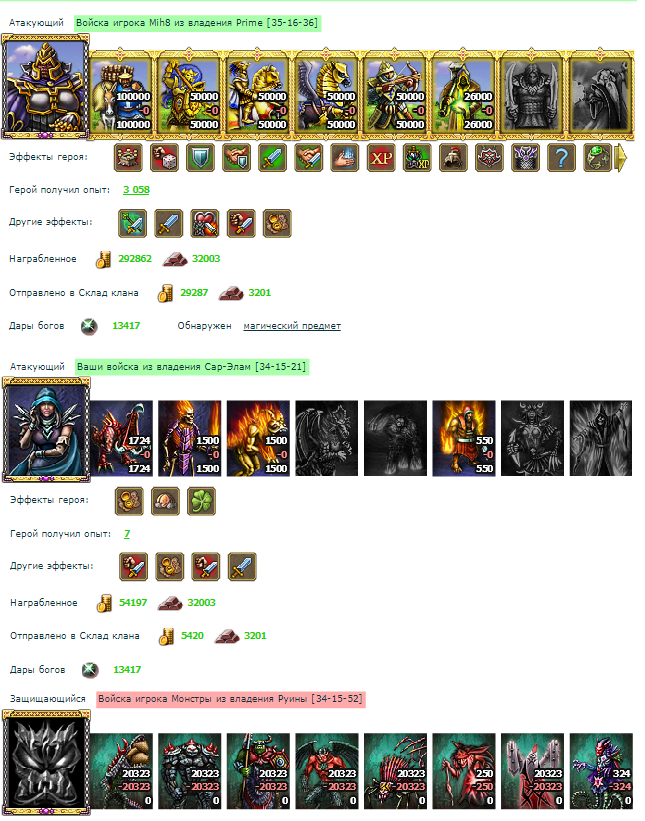Click the blue question mark effect icon
This screenshot has height=821, width=645.
coord(561,158)
